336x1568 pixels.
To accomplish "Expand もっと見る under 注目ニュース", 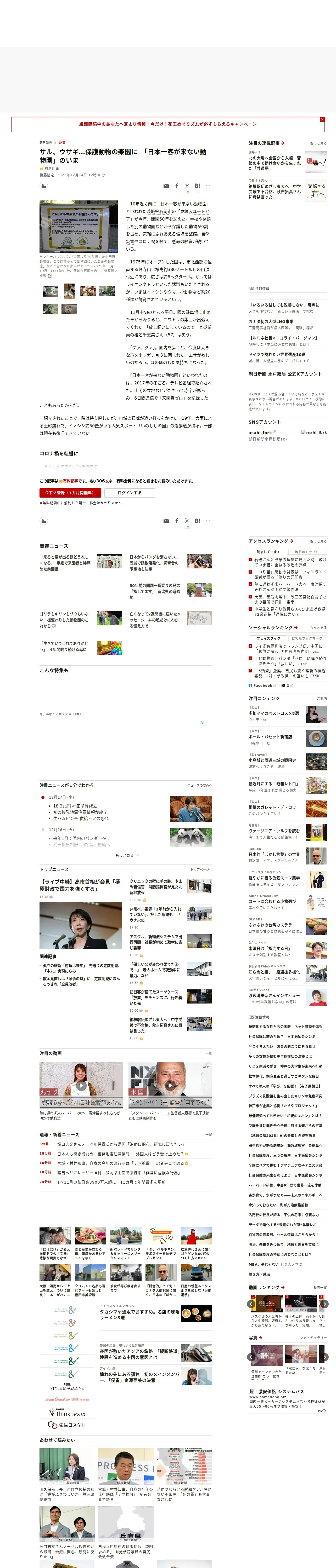I will (127, 855).
